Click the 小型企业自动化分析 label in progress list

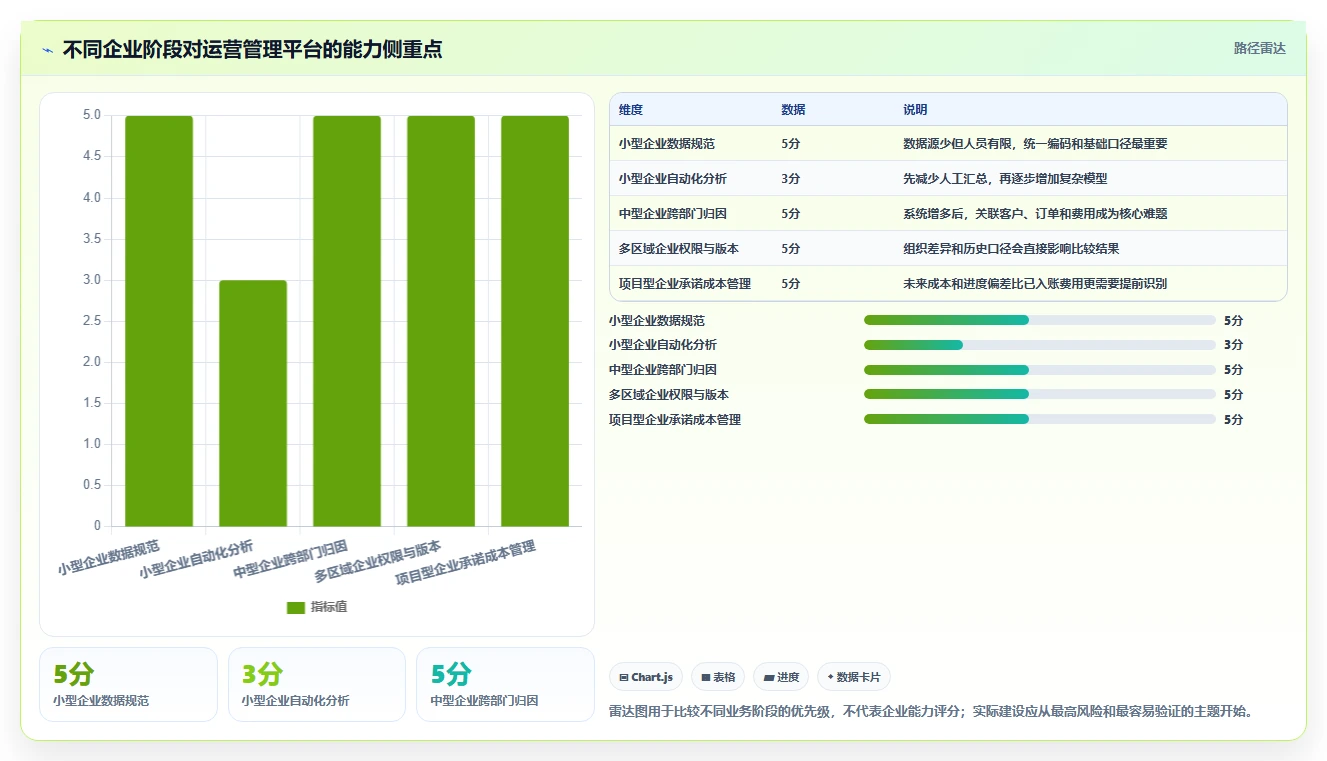(x=663, y=345)
